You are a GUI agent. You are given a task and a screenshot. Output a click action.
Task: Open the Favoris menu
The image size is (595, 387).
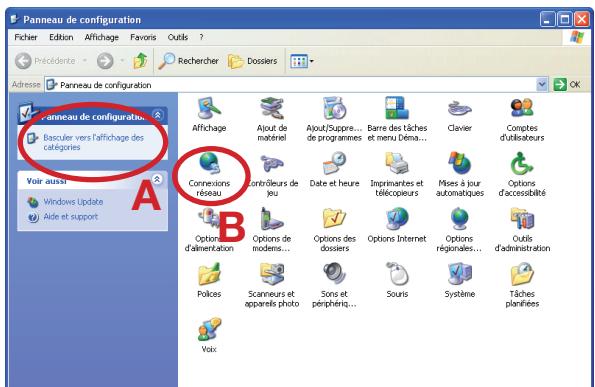point(143,37)
